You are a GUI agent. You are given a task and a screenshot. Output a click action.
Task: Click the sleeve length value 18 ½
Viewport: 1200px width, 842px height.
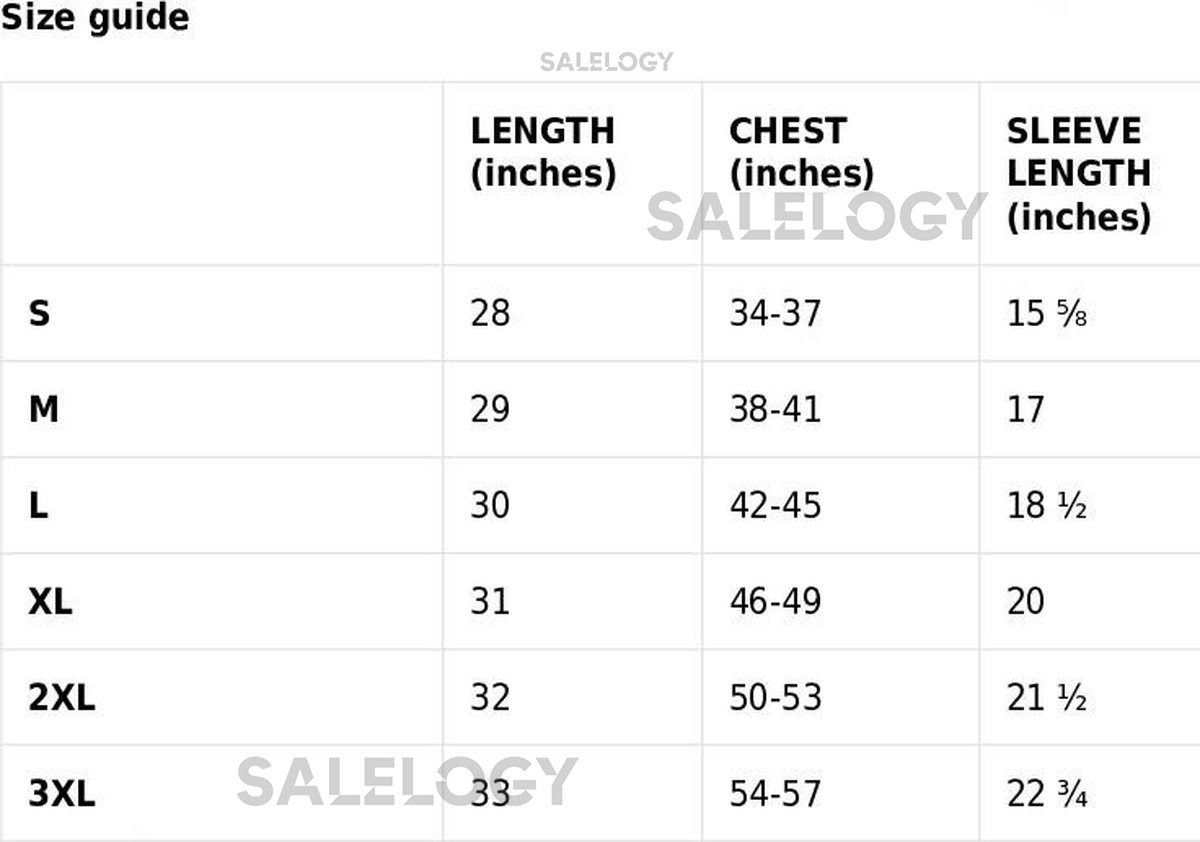[1046, 505]
